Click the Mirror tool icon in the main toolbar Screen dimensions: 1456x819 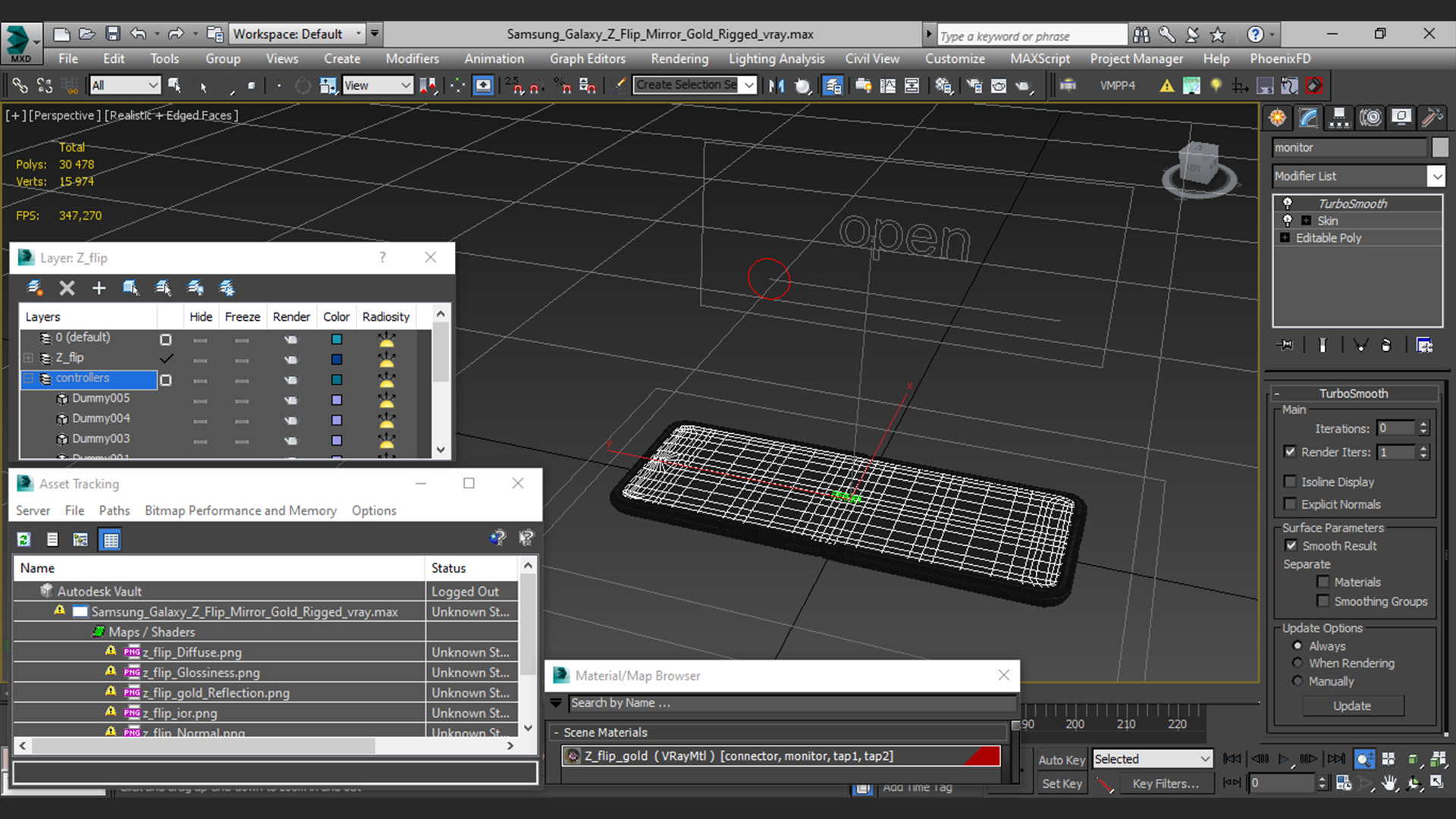click(777, 86)
